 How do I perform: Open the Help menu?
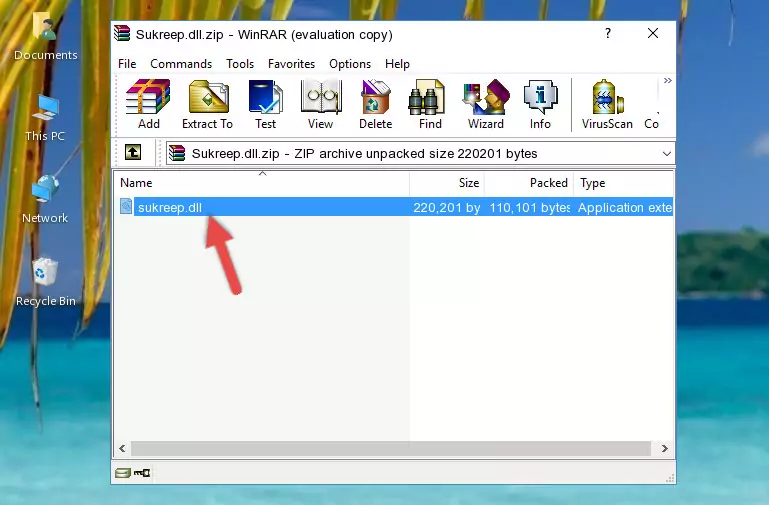click(x=397, y=64)
